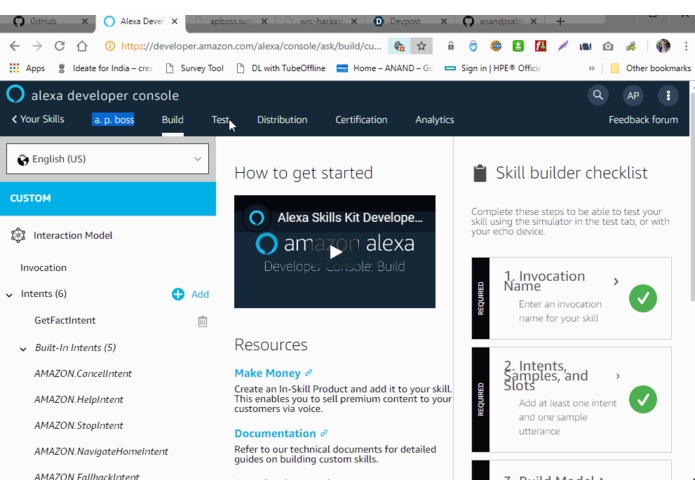Open Chrome profile avatar
This screenshot has width=695, height=494.
[663, 46]
